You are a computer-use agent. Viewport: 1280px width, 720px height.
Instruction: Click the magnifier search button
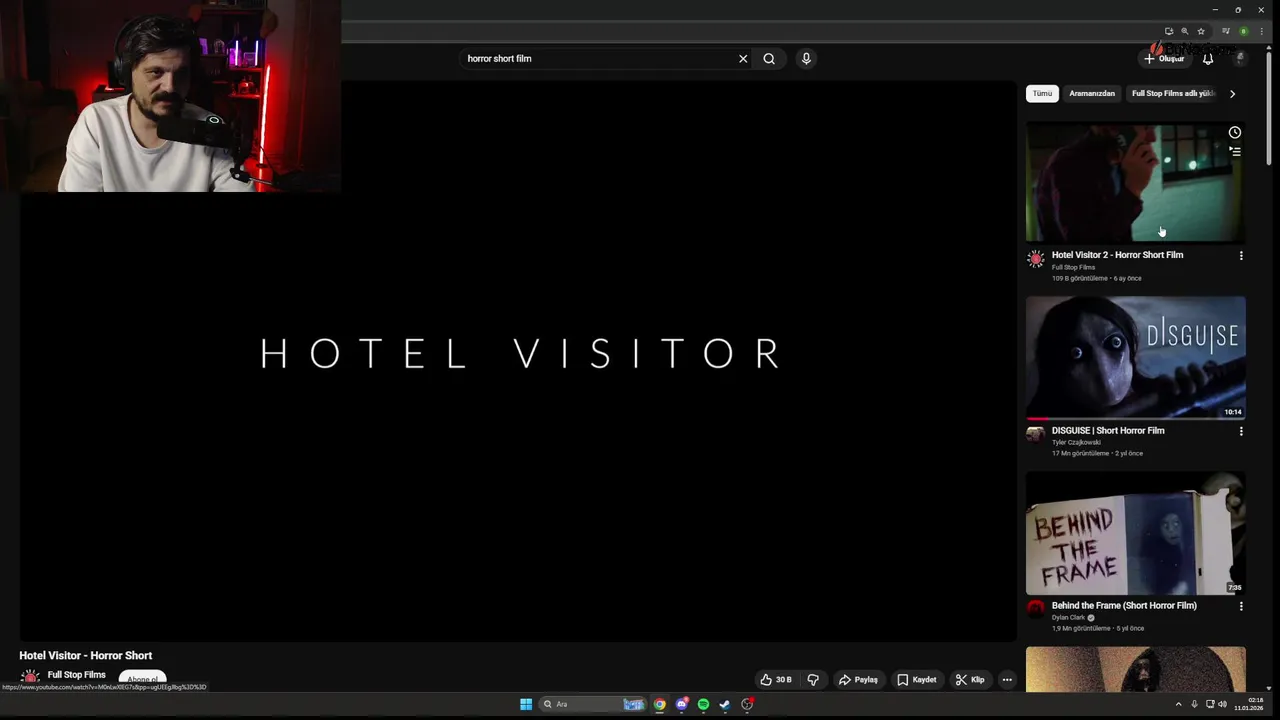click(769, 59)
